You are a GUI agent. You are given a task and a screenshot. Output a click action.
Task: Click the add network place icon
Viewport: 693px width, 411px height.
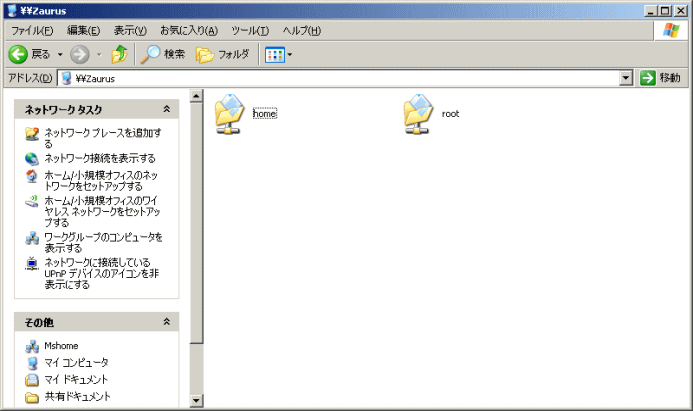click(32, 133)
